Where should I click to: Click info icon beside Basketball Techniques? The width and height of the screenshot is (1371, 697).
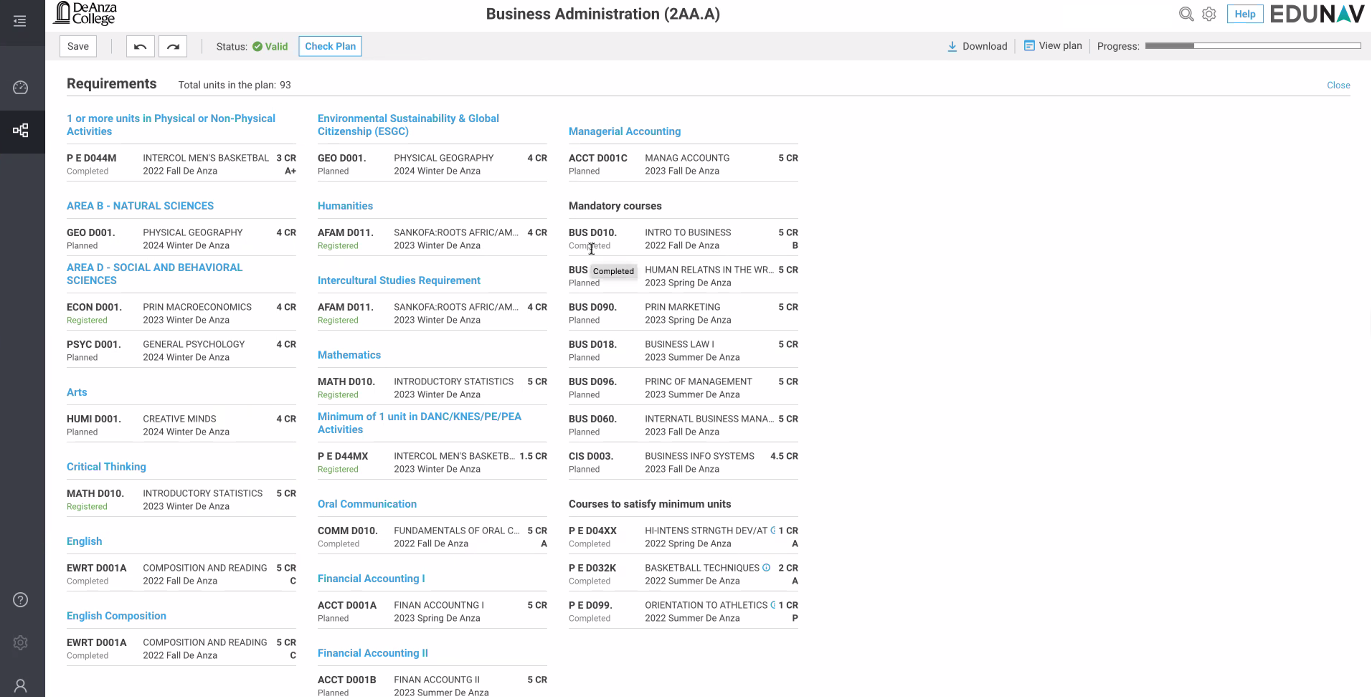click(x=766, y=568)
